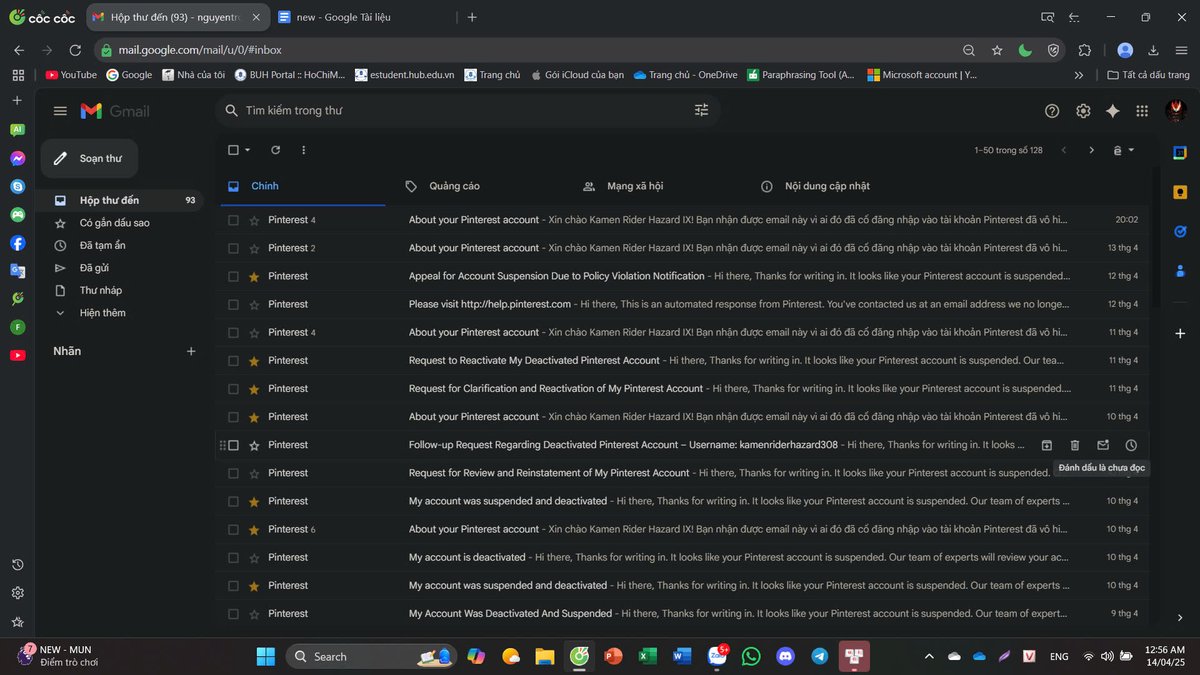Click browser address bar URL
The image size is (1200, 675).
click(x=199, y=50)
